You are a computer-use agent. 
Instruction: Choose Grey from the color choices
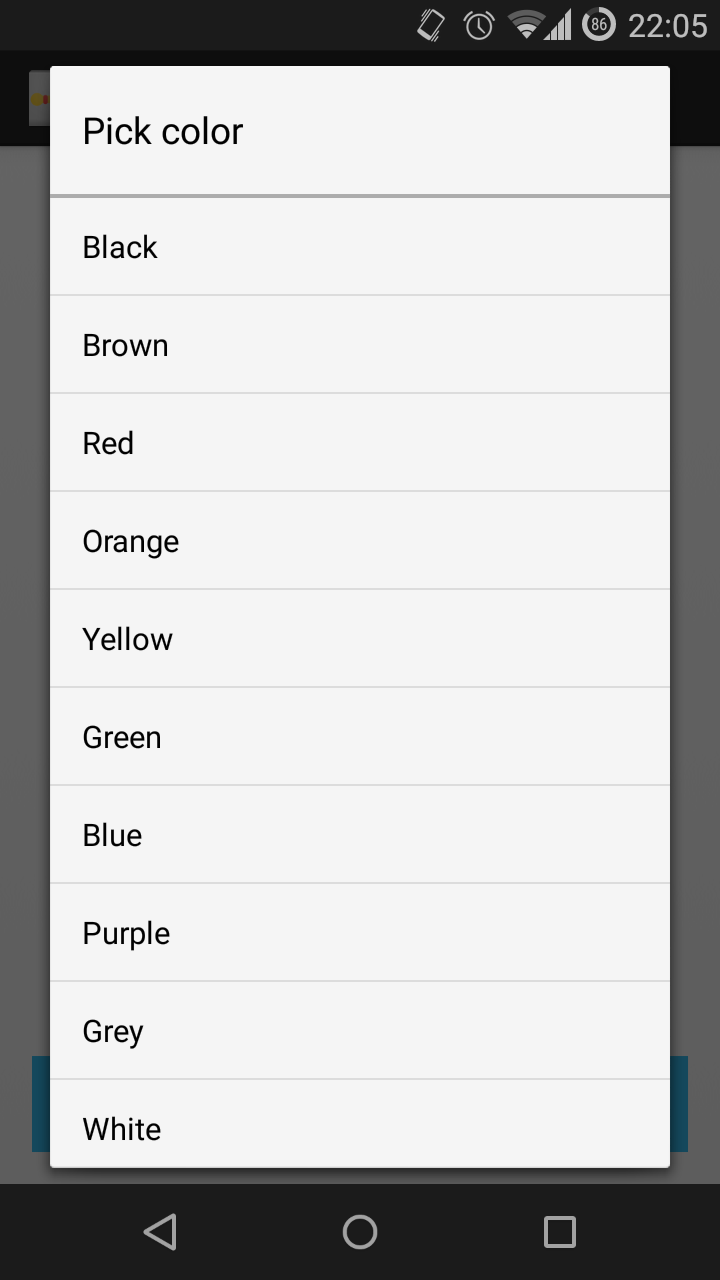[360, 1030]
